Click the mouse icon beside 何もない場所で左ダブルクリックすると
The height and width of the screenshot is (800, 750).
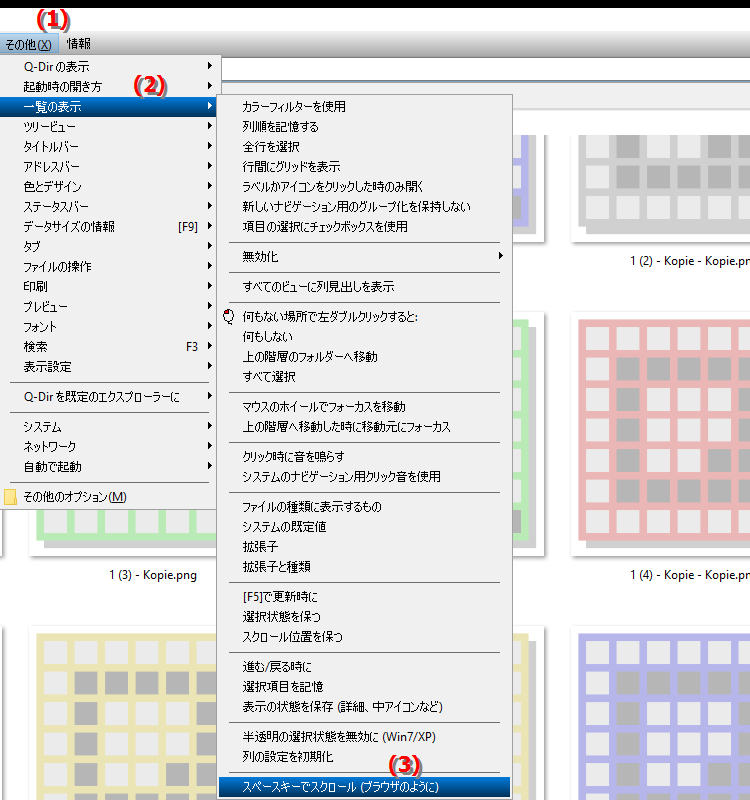click(229, 317)
